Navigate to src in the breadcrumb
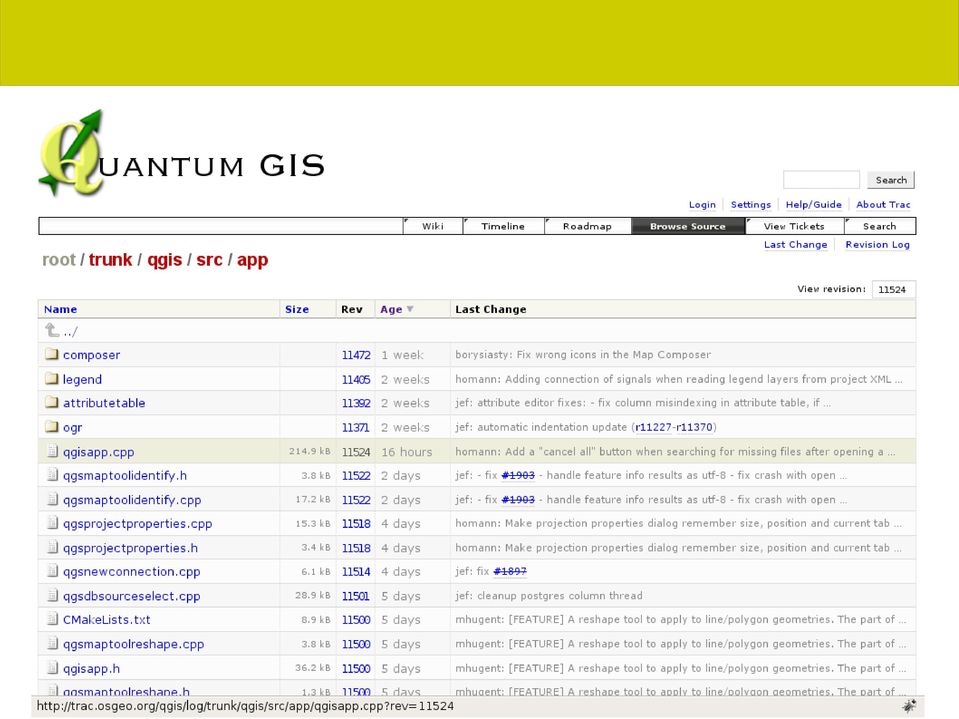This screenshot has height=719, width=959. (x=209, y=260)
